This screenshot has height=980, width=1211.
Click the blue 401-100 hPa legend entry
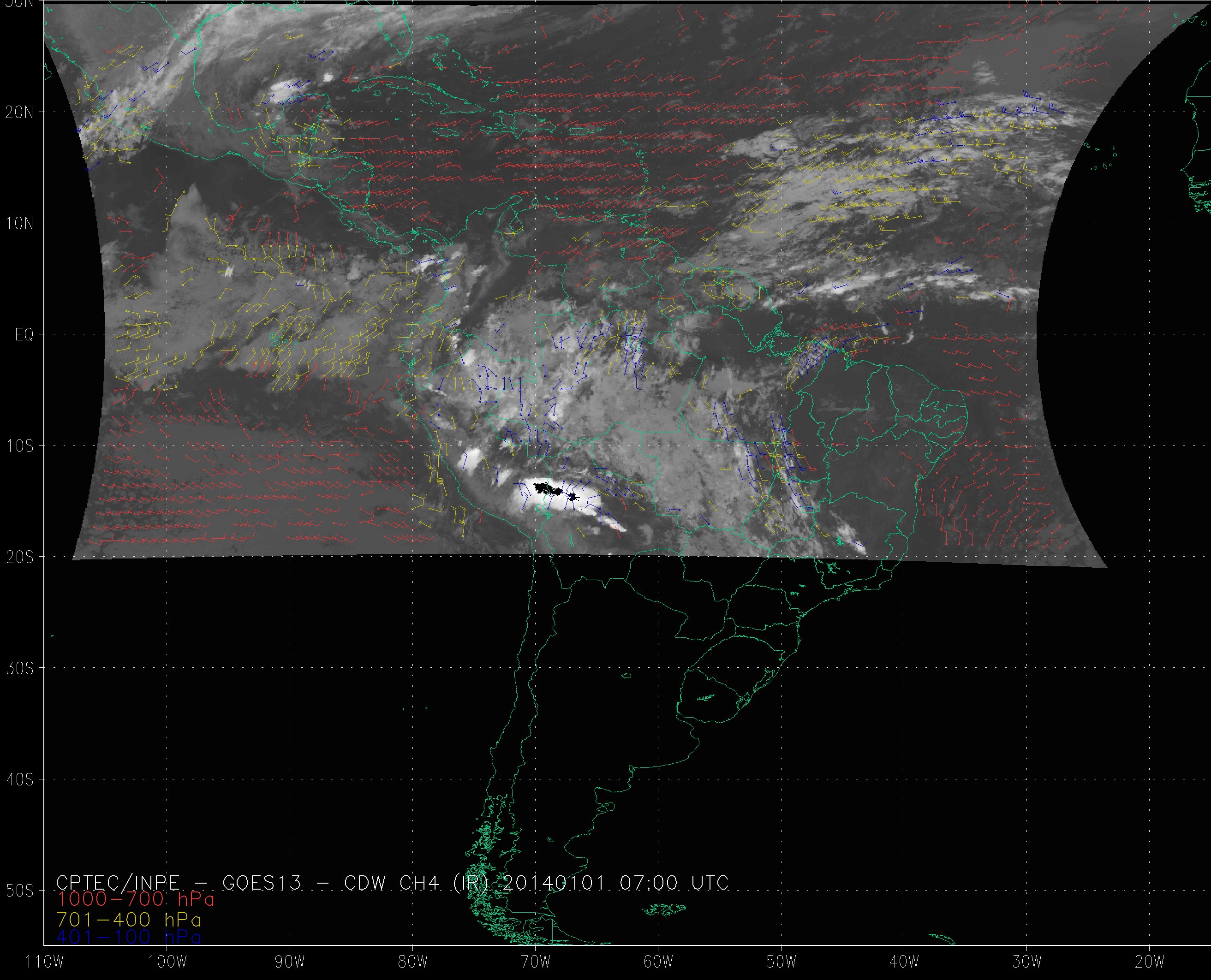point(129,937)
